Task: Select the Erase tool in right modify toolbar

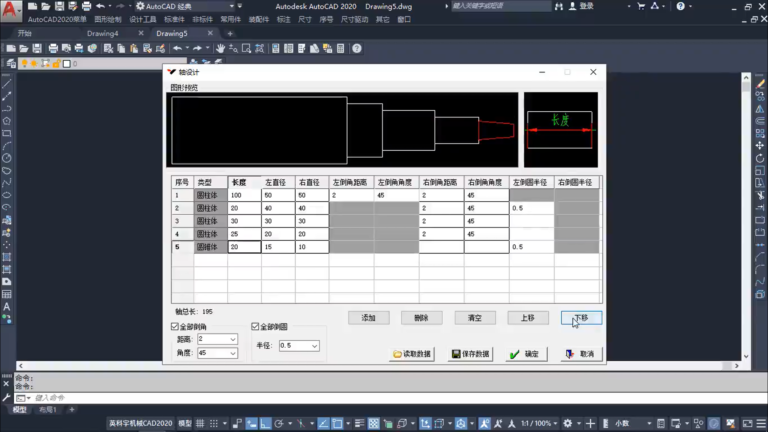Action: pyautogui.click(x=760, y=84)
